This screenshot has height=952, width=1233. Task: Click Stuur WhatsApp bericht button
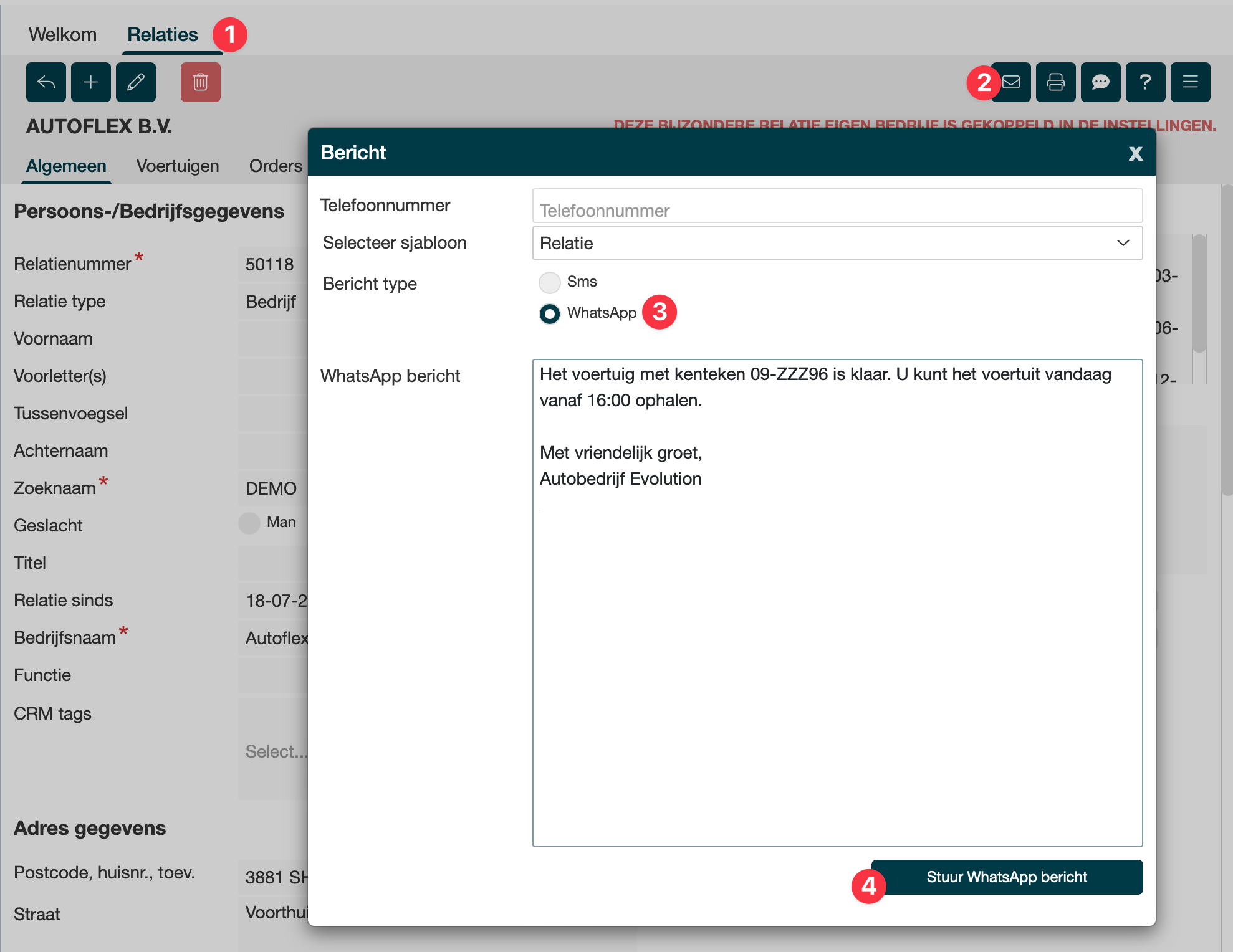pyautogui.click(x=1006, y=877)
